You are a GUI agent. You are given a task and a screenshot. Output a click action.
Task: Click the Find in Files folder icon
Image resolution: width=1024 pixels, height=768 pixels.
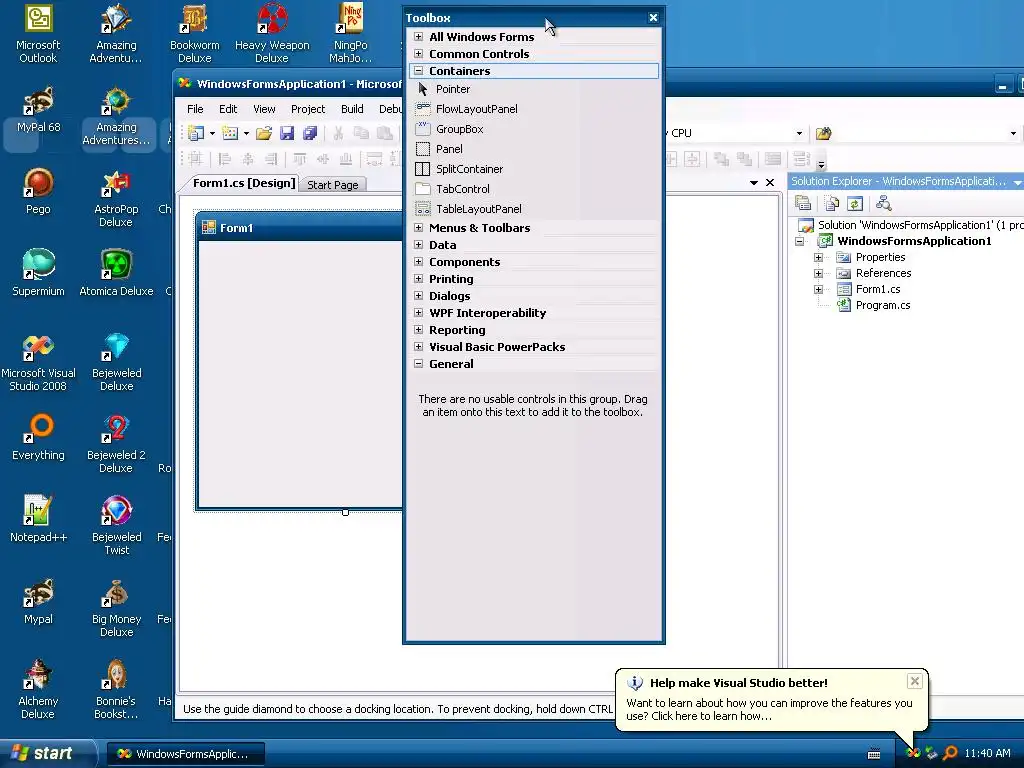pyautogui.click(x=824, y=133)
